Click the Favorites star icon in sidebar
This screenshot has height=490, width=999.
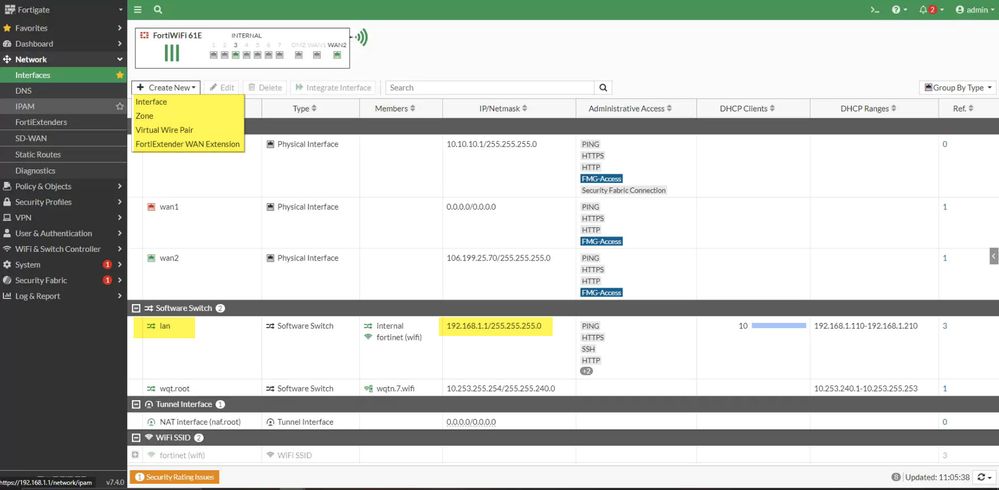pos(8,28)
